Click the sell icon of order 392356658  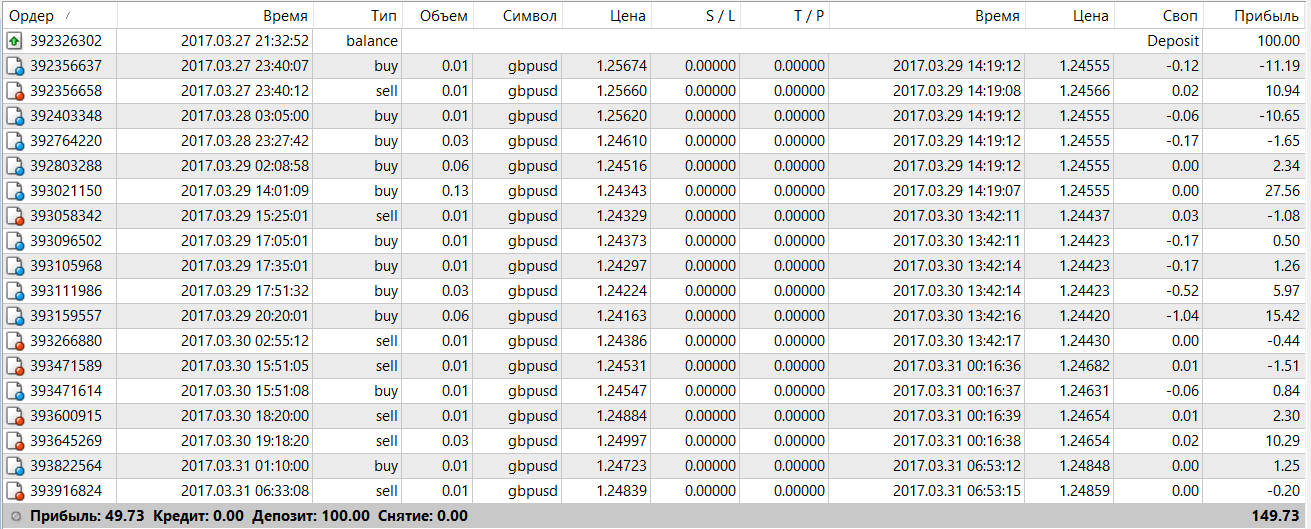(x=14, y=91)
